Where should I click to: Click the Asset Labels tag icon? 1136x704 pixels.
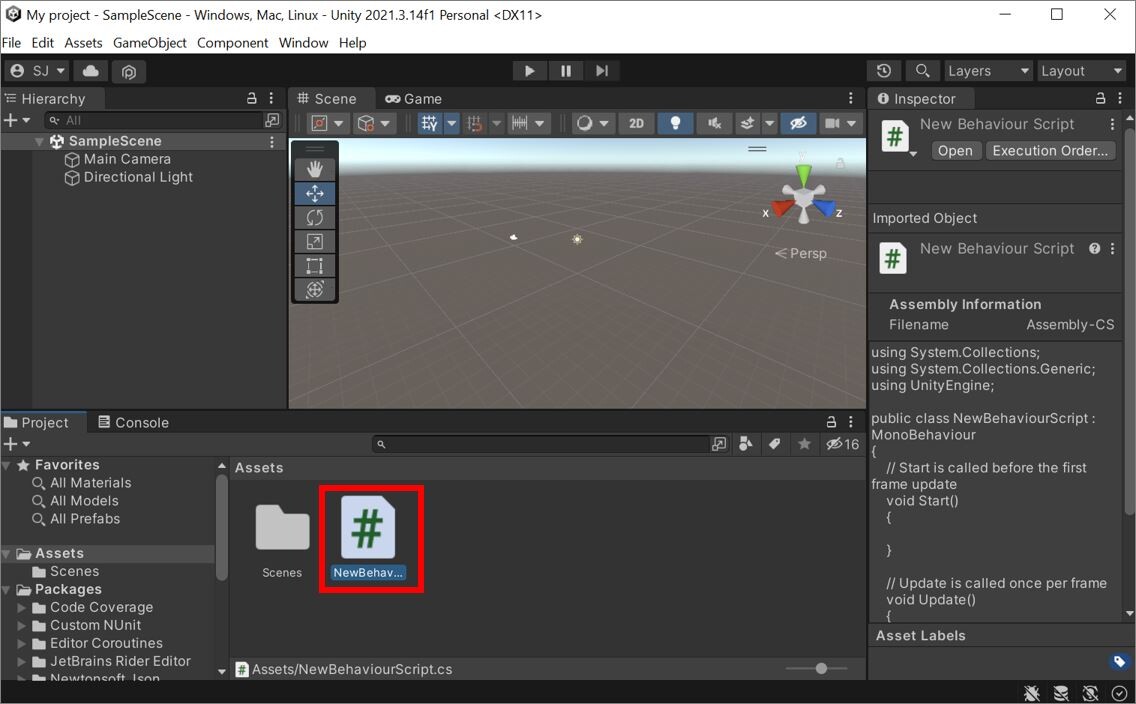(1119, 661)
